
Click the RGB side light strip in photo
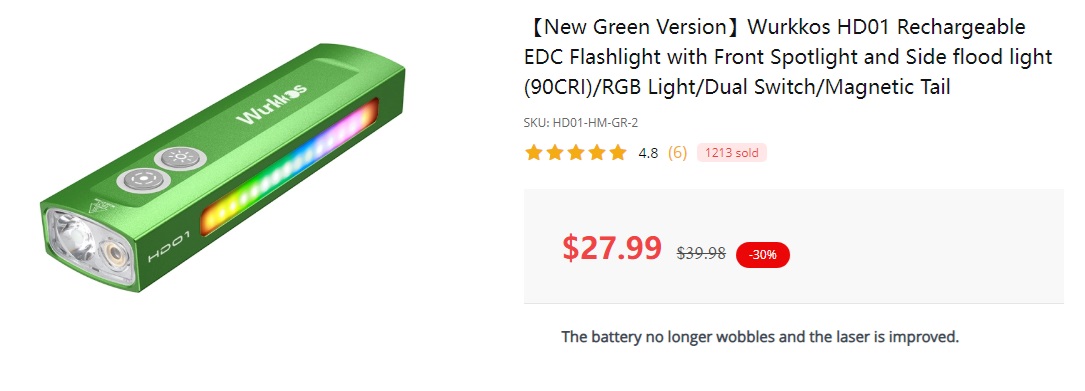pos(289,168)
